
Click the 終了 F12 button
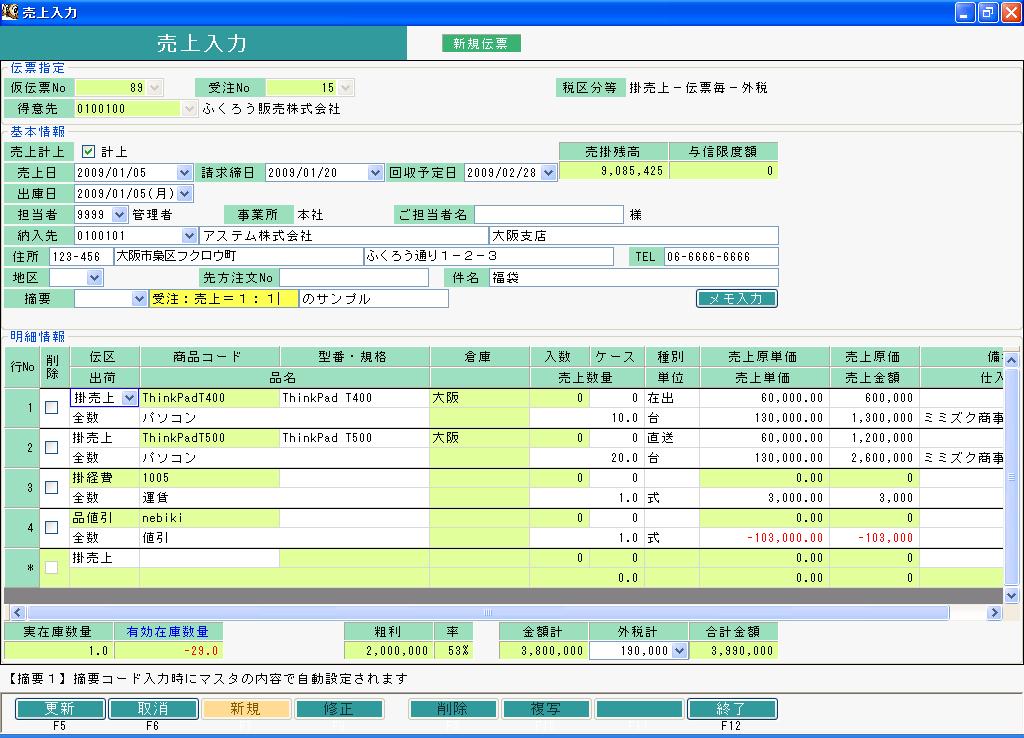(x=732, y=709)
